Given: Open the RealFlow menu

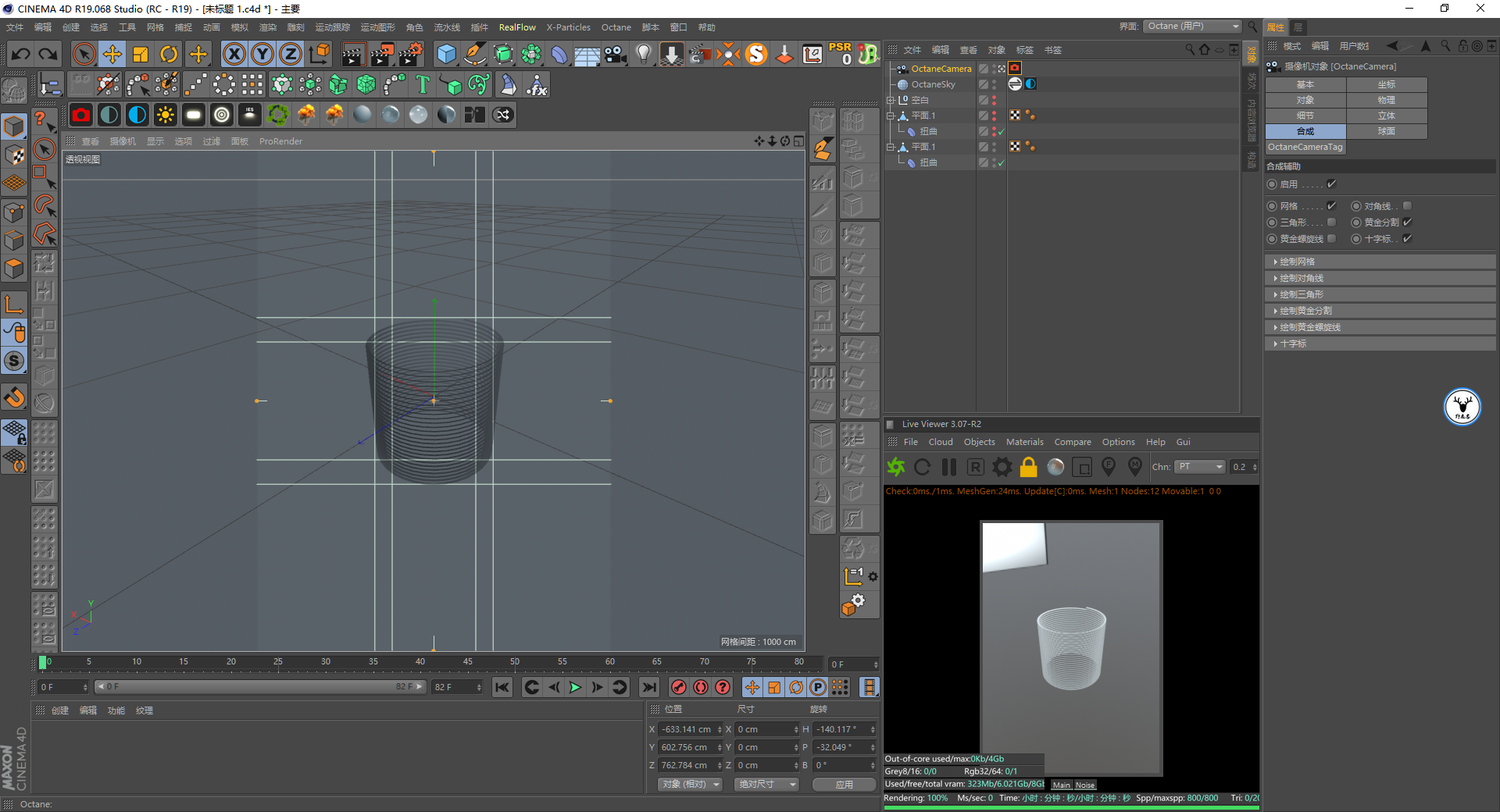Looking at the screenshot, I should tap(517, 27).
